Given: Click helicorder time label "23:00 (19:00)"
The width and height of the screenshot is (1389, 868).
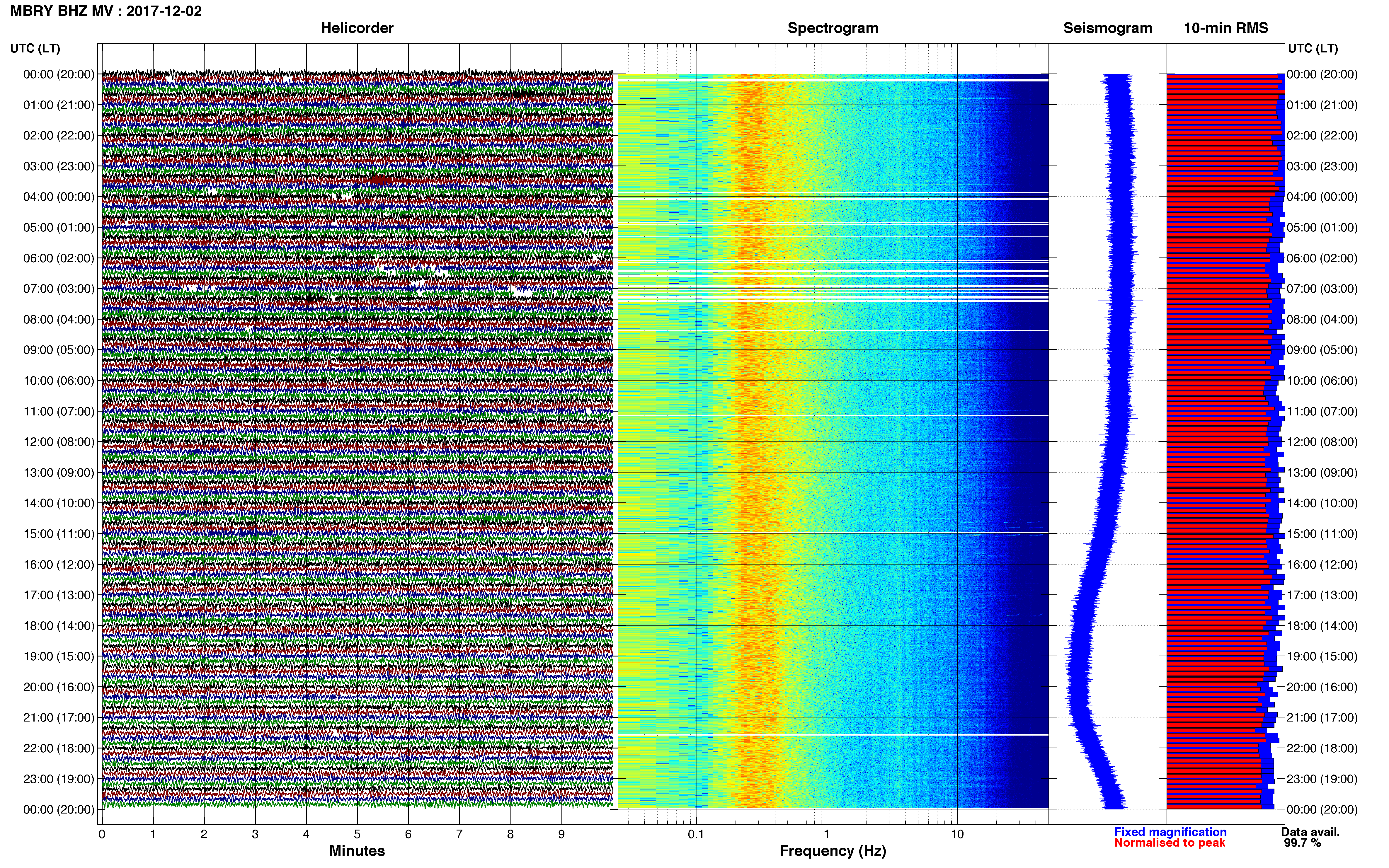Looking at the screenshot, I should point(59,779).
